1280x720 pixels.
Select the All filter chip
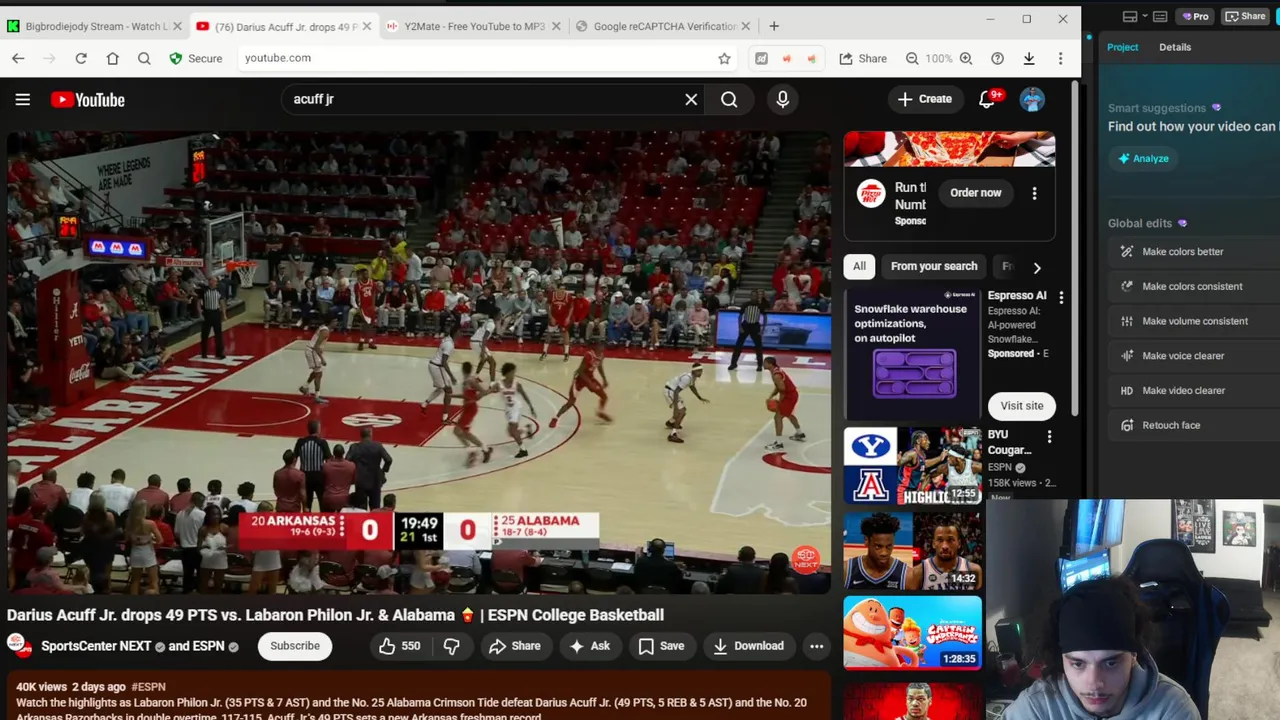coord(859,266)
